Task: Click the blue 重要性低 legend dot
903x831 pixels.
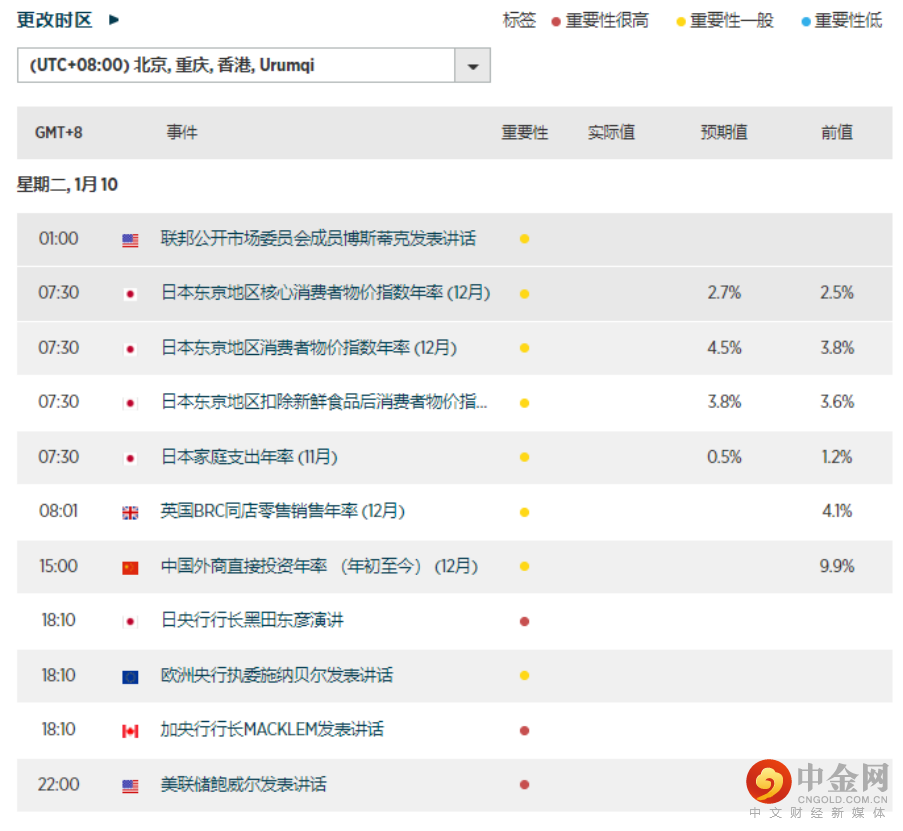Action: click(806, 22)
